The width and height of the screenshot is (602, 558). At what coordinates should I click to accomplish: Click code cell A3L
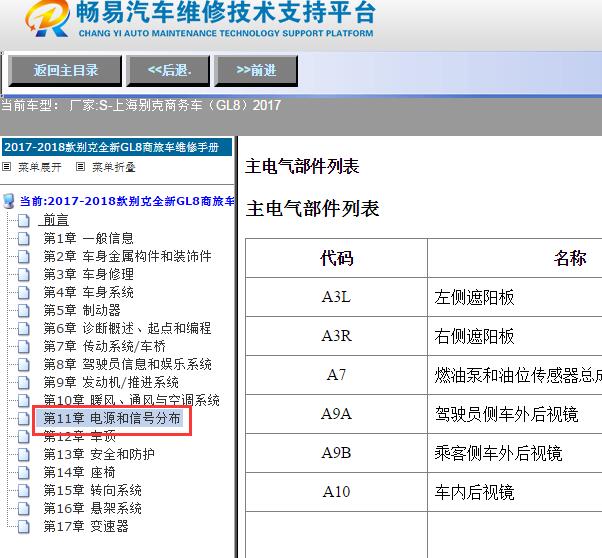pos(337,297)
